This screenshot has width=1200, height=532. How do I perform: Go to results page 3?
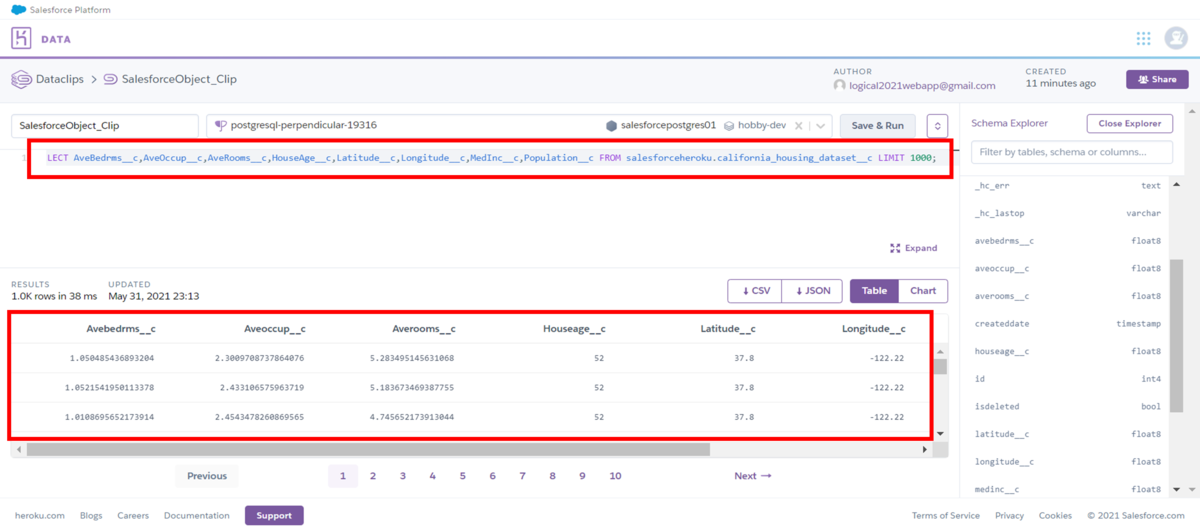click(x=403, y=476)
